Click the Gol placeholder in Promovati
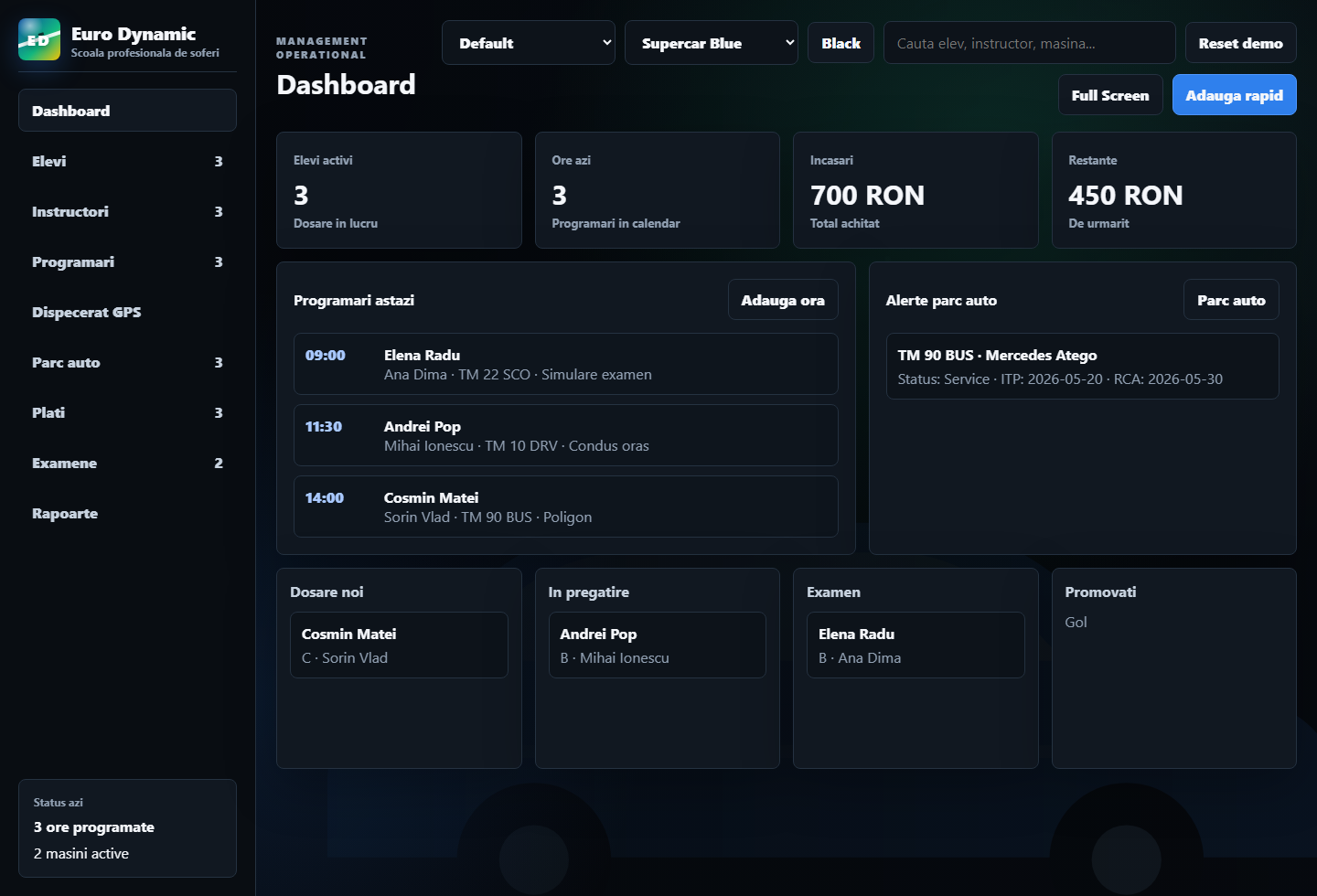1317x896 pixels. tap(1076, 622)
